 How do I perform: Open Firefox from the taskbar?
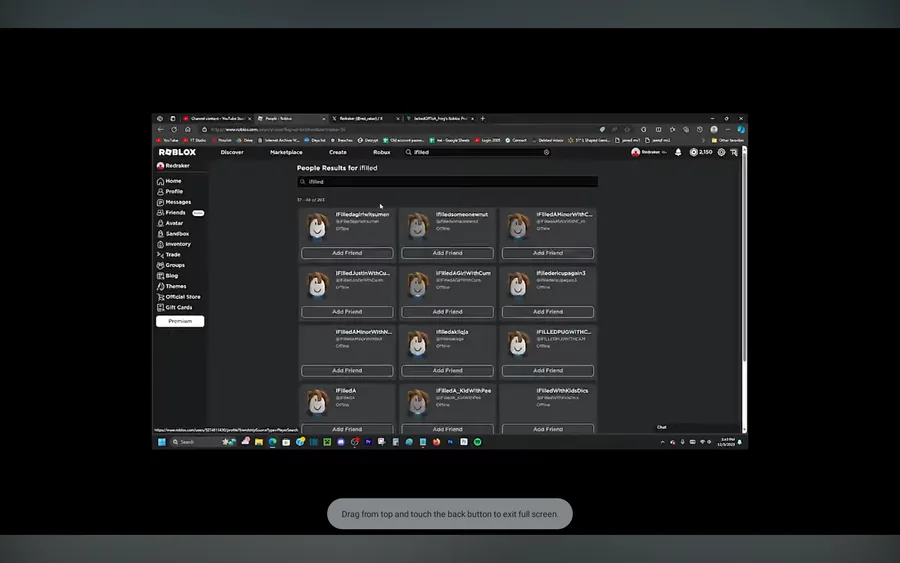click(436, 442)
